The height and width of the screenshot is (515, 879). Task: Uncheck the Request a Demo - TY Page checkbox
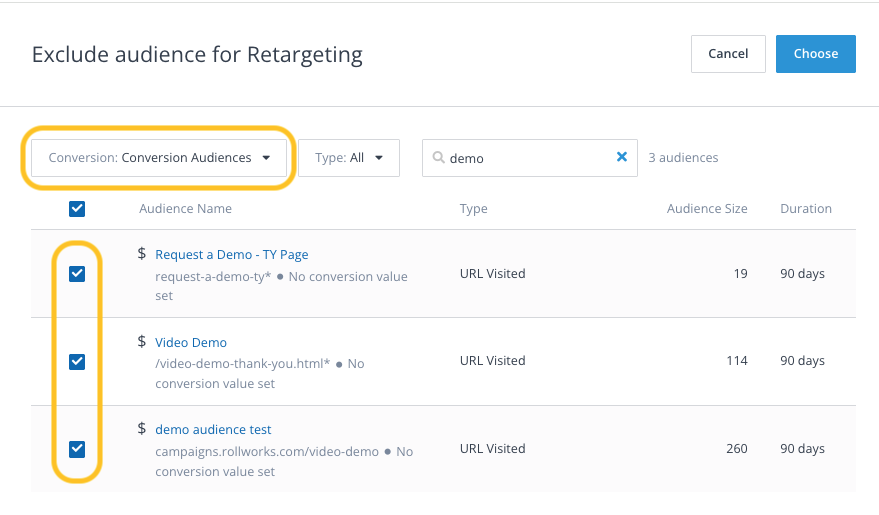(77, 274)
